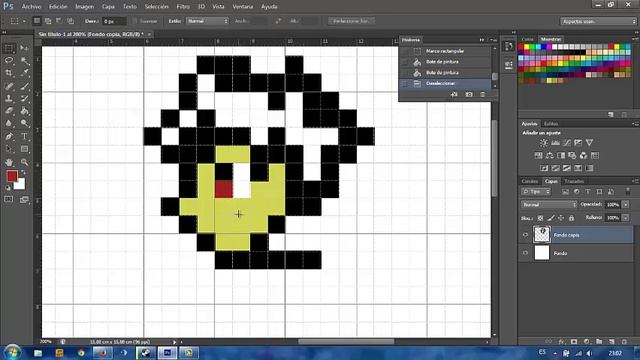Click the Color Balance adjustment icon

point(550,155)
